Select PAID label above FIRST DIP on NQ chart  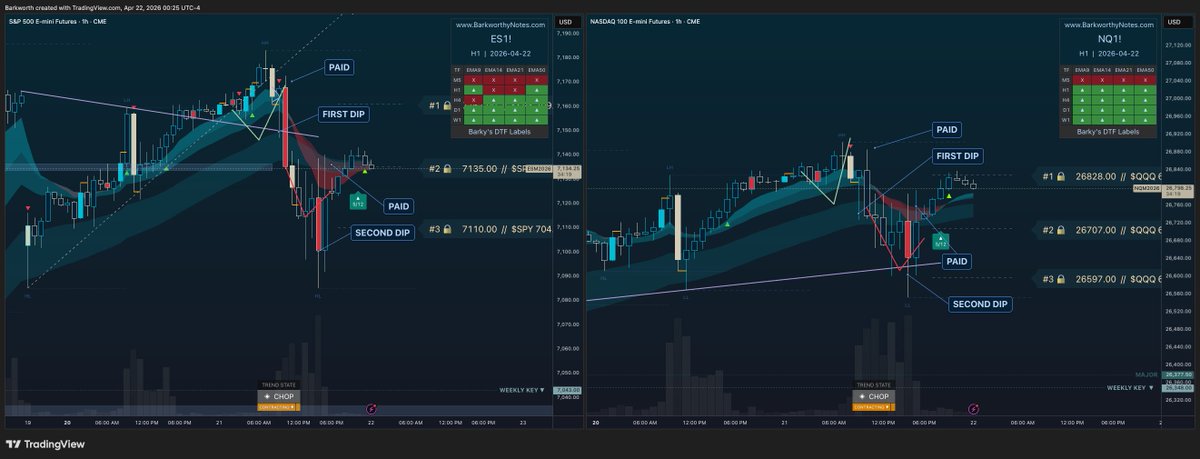[946, 130]
